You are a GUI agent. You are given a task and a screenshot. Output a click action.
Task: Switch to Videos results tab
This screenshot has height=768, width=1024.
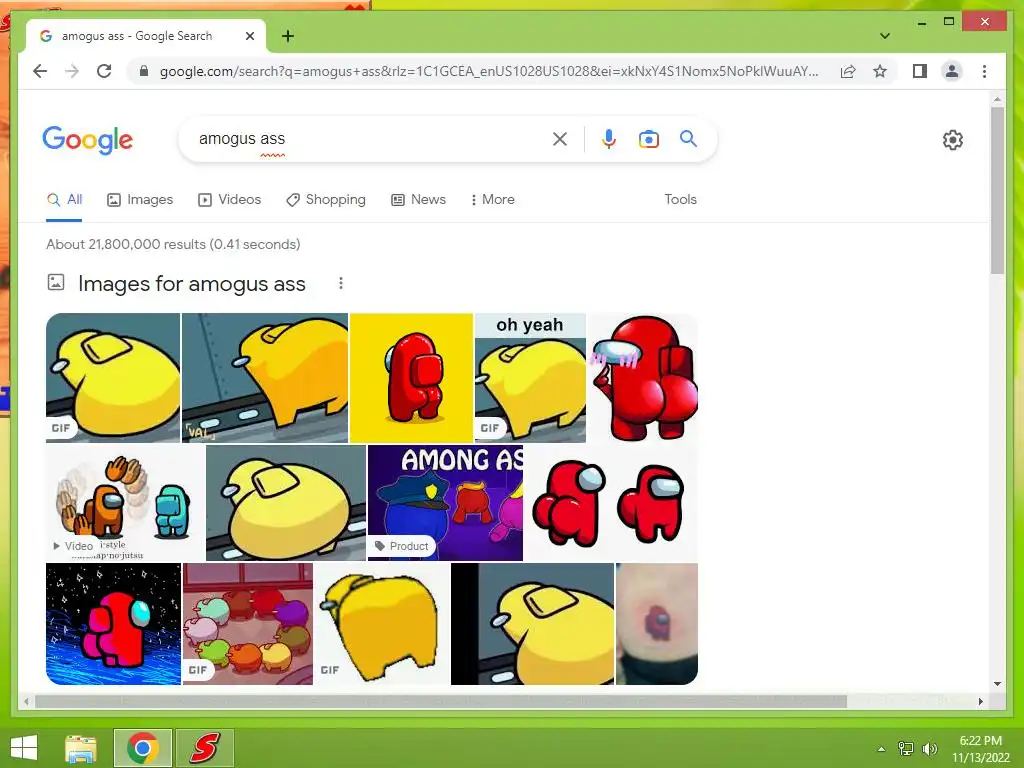tap(229, 200)
